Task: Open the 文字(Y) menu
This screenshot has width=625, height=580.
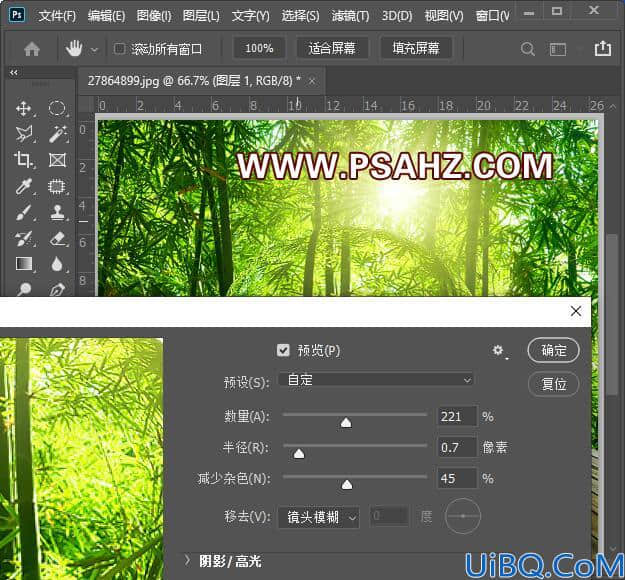Action: pos(251,16)
